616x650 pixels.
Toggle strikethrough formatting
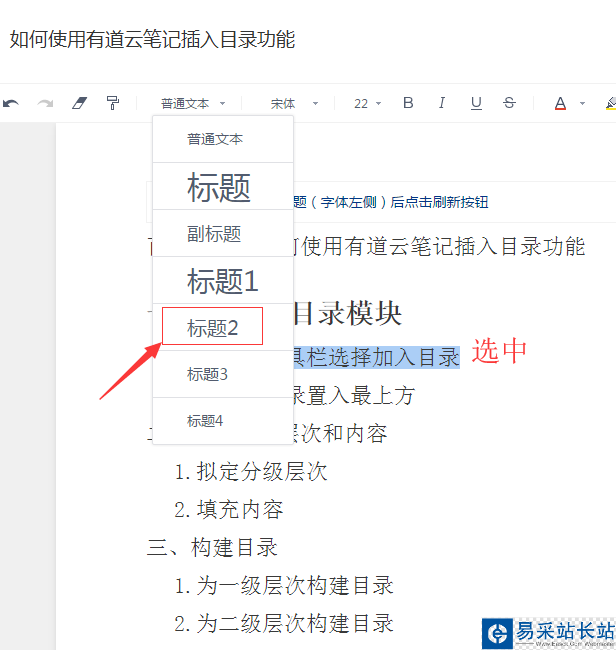pos(509,103)
